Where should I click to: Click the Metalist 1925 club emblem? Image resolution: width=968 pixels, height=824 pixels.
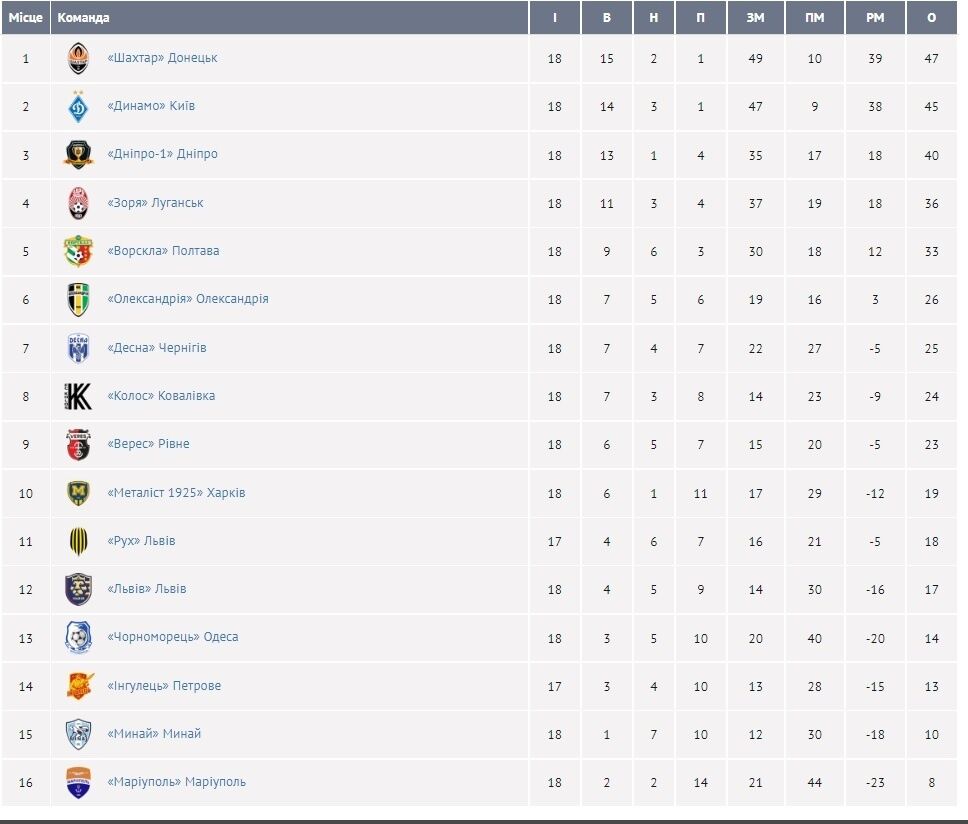tap(78, 493)
